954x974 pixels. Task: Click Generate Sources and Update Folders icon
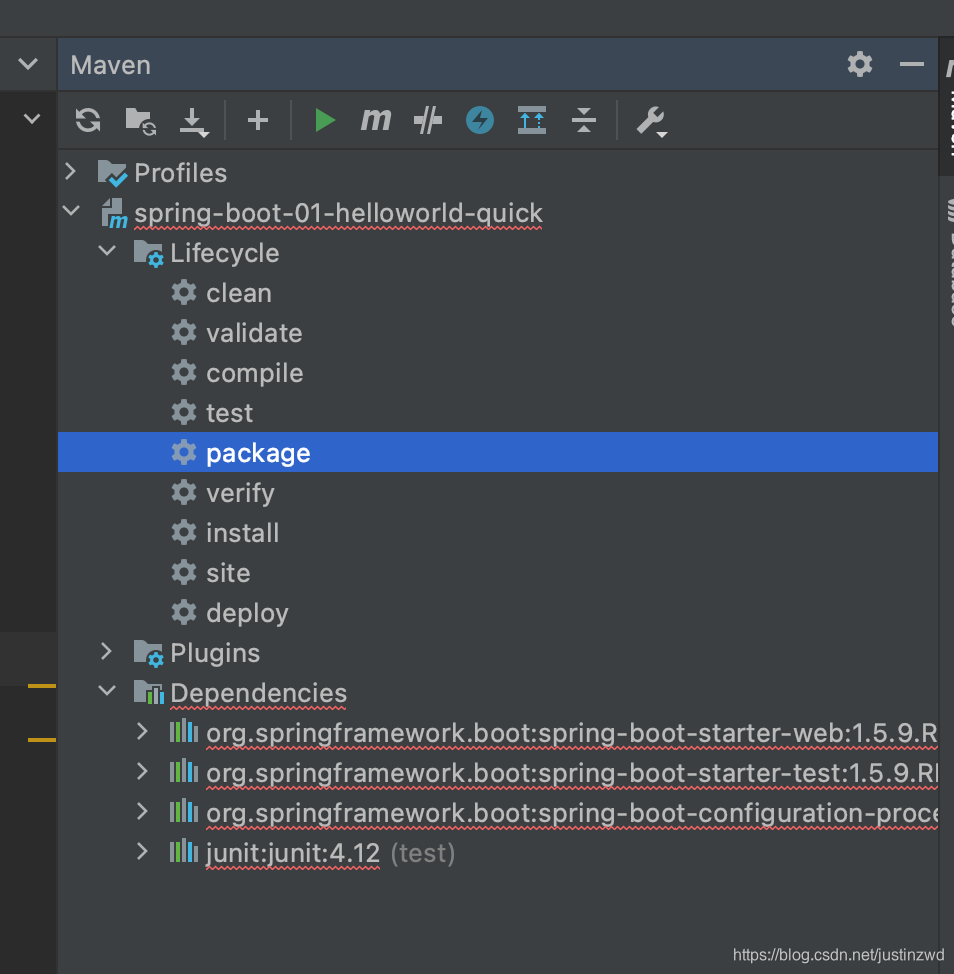[140, 121]
